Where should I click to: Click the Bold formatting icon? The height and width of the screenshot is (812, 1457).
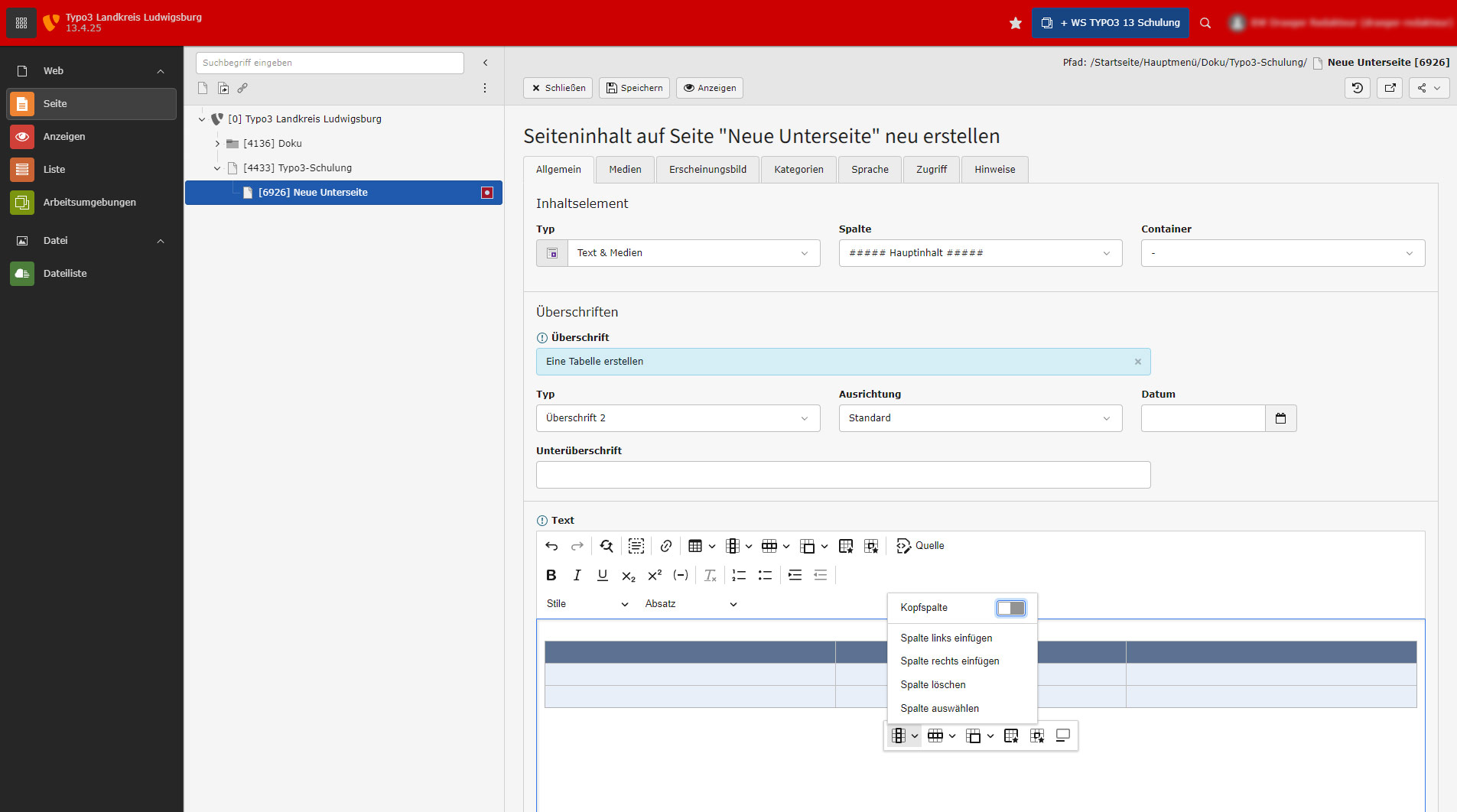coord(551,576)
